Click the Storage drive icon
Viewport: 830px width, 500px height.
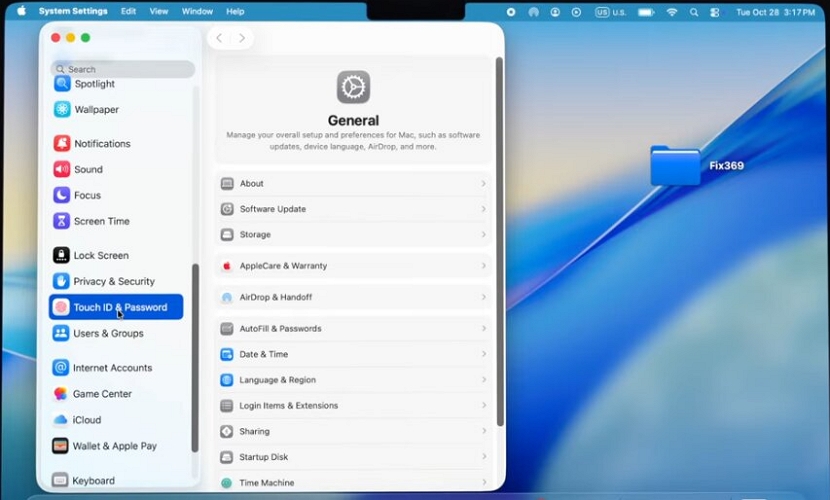point(227,234)
